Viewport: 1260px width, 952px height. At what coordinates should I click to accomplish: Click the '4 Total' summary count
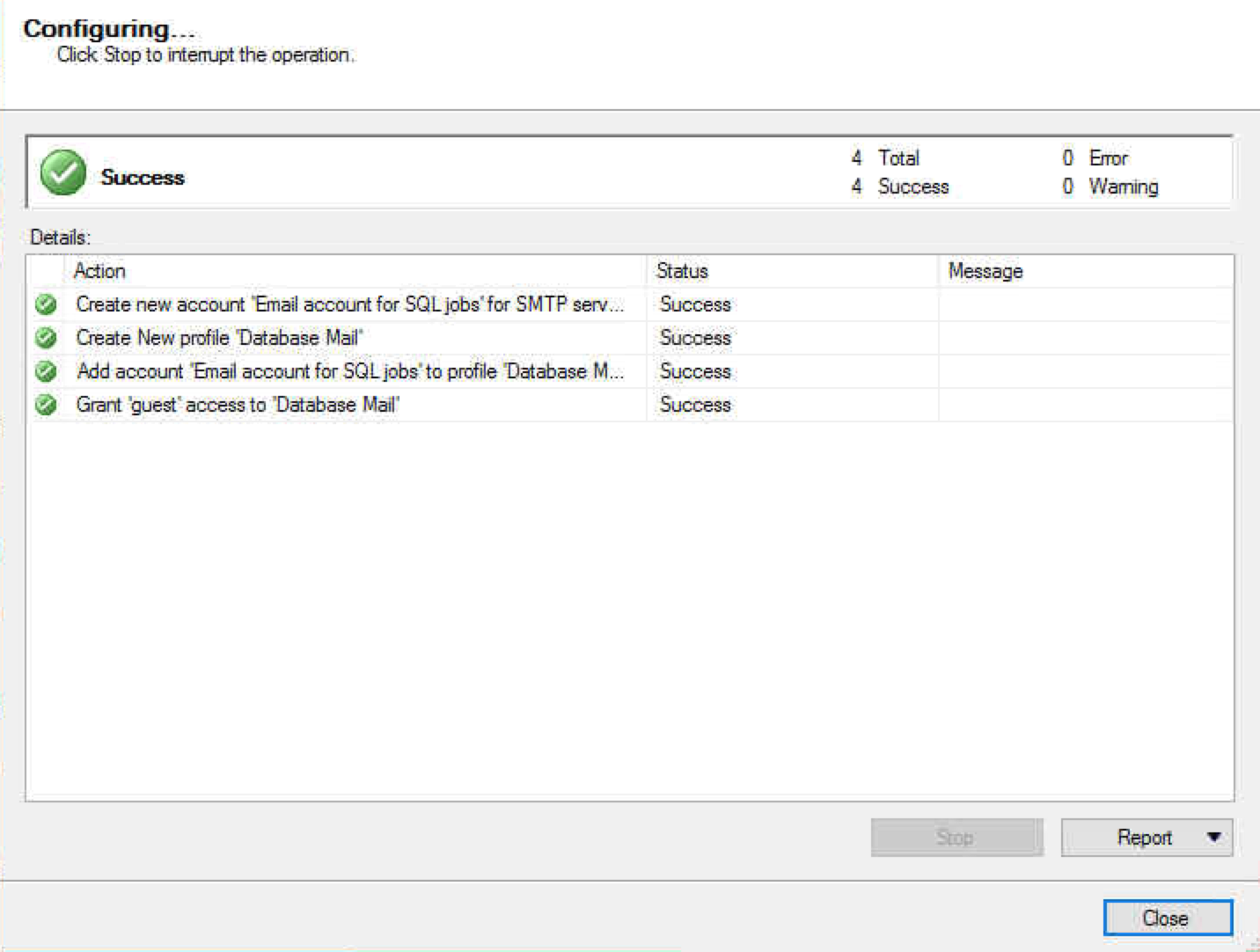tap(885, 158)
